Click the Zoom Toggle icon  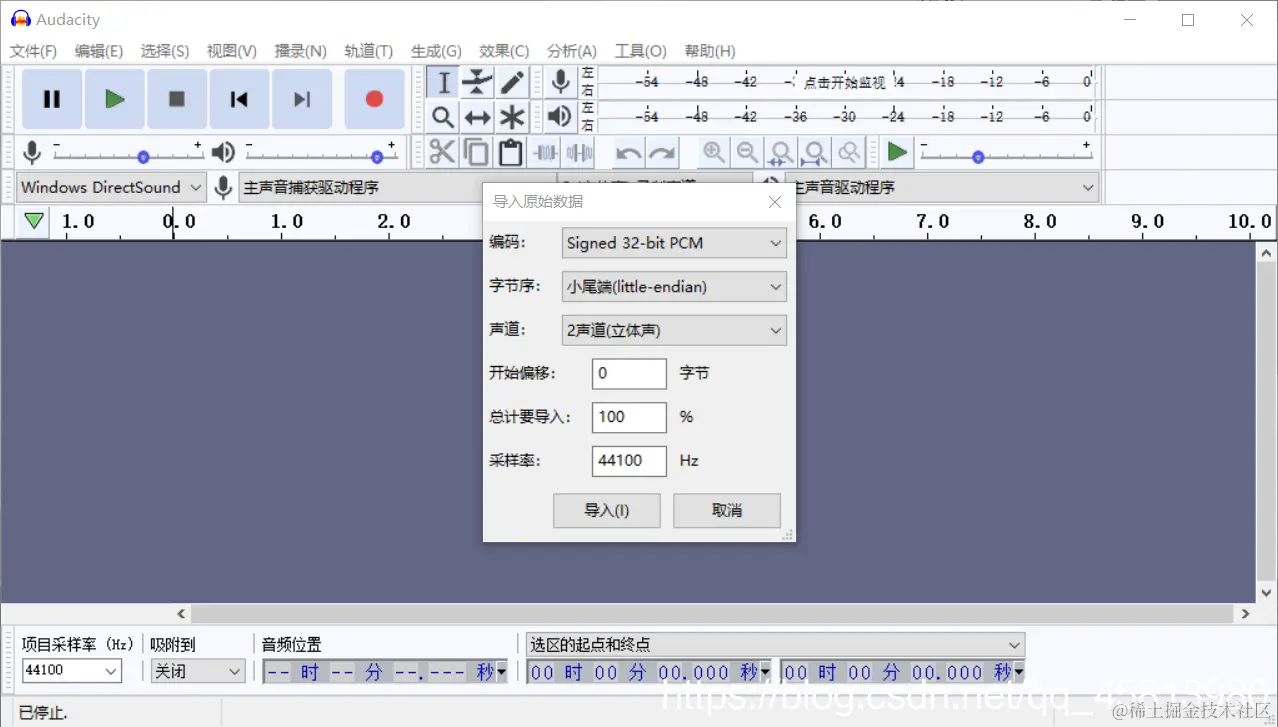click(x=849, y=153)
